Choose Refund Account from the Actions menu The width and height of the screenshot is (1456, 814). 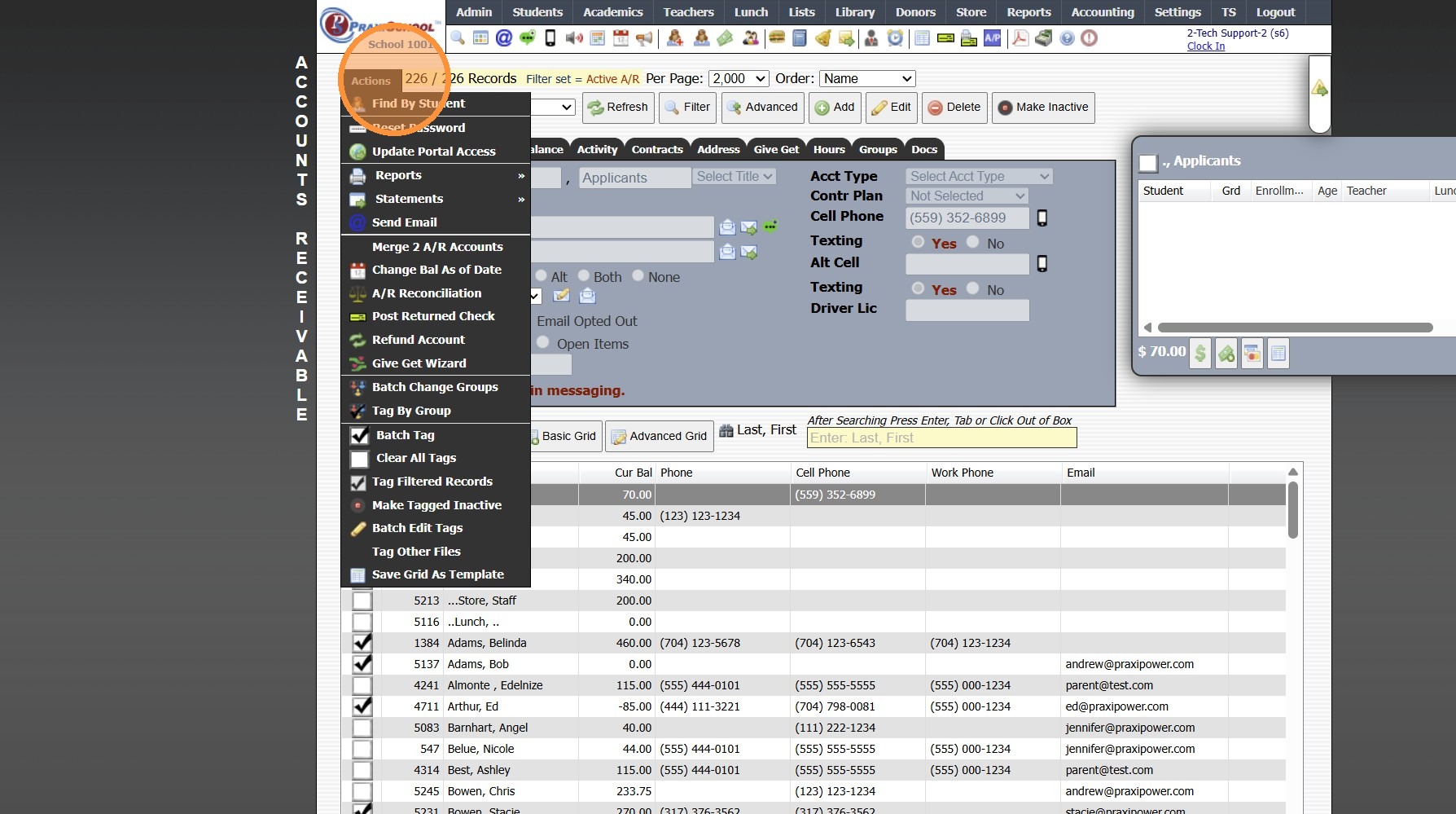coord(418,340)
